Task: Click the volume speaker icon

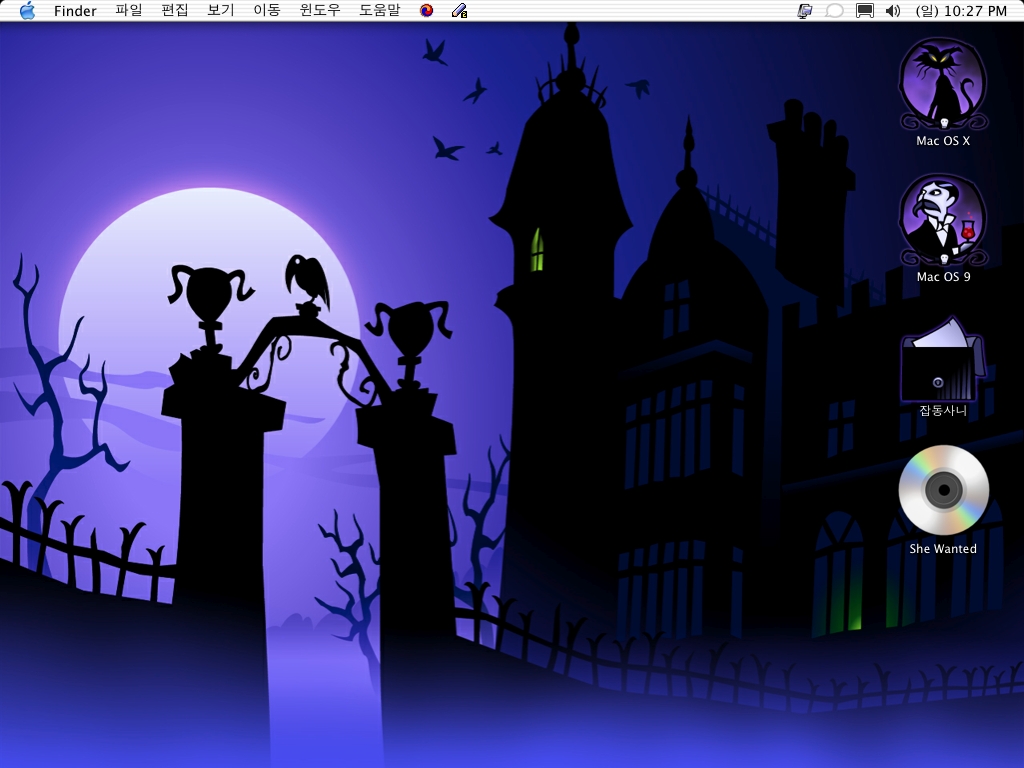Action: point(894,11)
